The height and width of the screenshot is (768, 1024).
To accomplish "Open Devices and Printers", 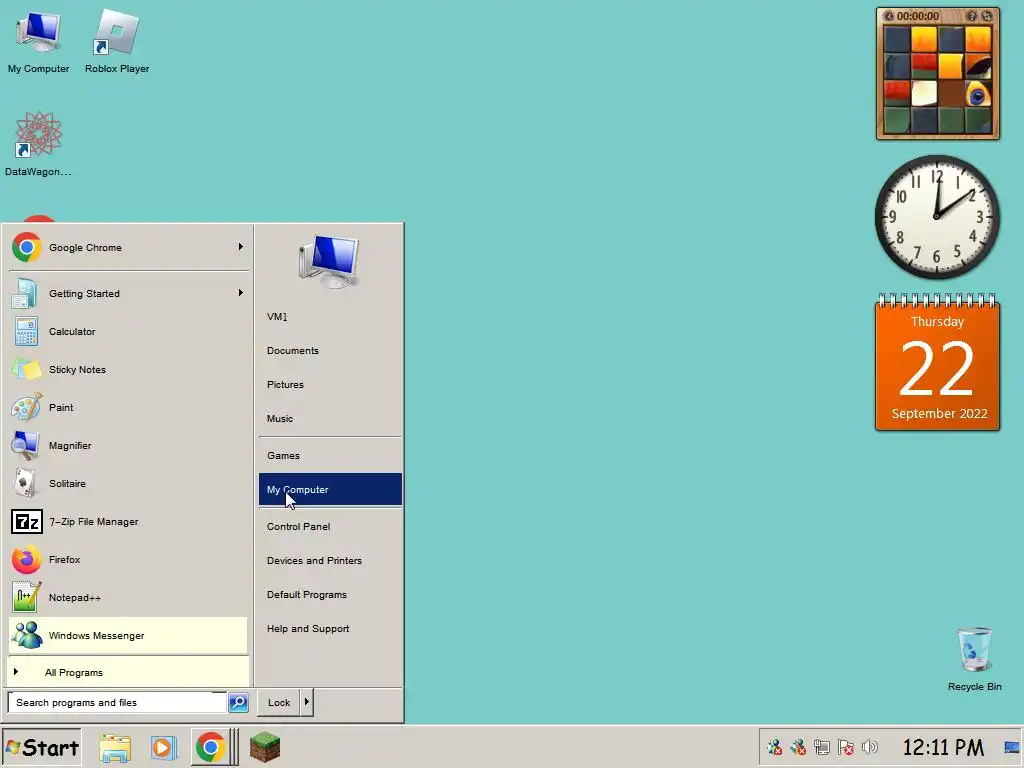I will point(330,560).
